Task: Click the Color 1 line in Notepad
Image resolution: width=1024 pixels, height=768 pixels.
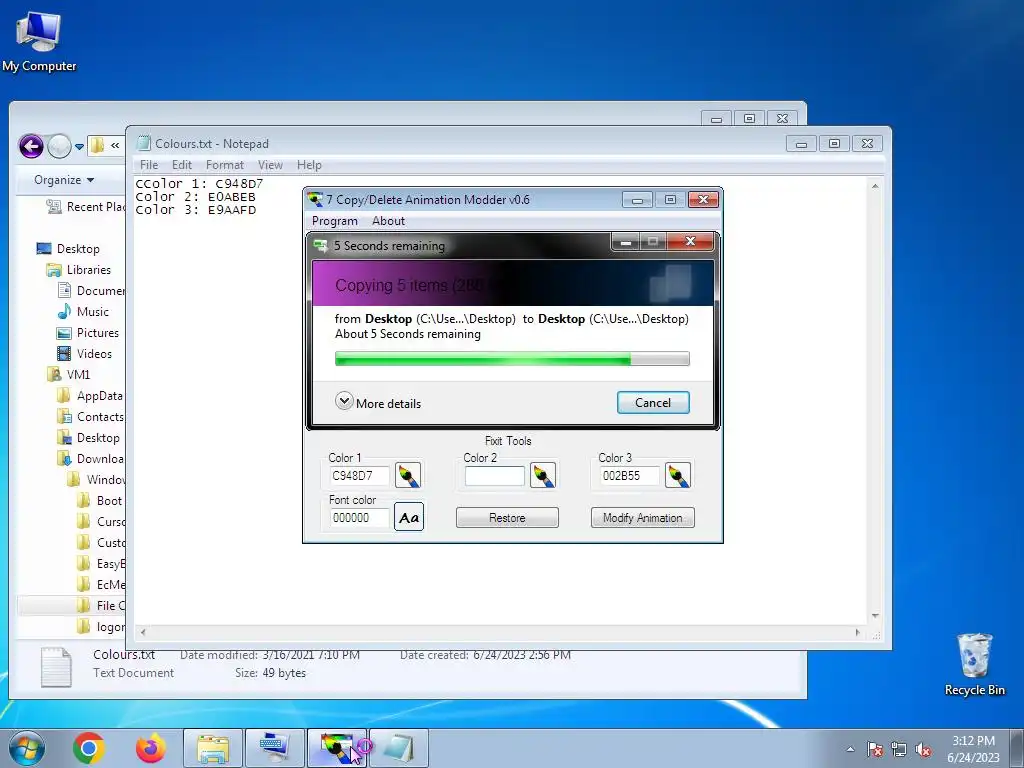Action: (199, 184)
